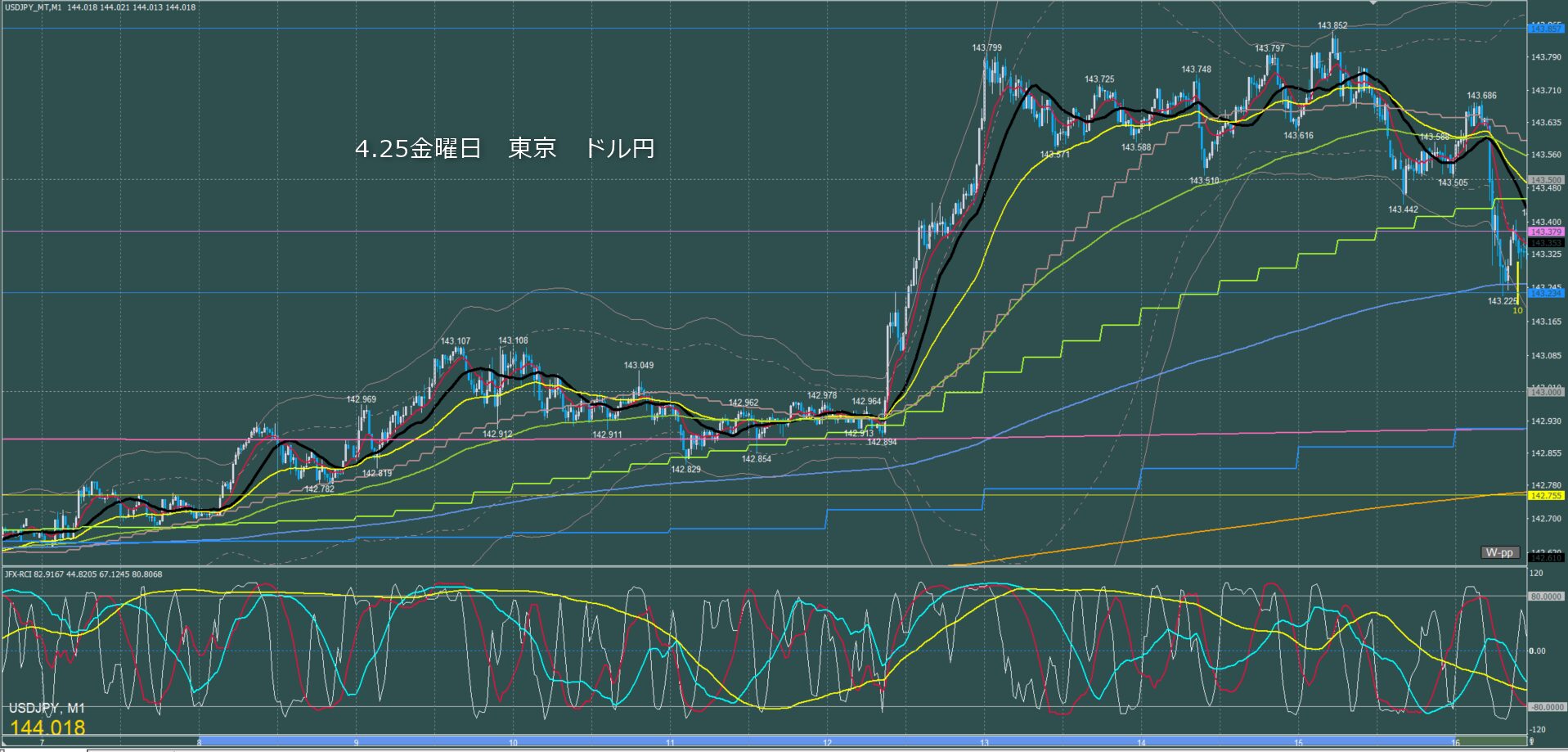
Task: Select the gray 143.500 price level tag
Action: click(x=1546, y=180)
